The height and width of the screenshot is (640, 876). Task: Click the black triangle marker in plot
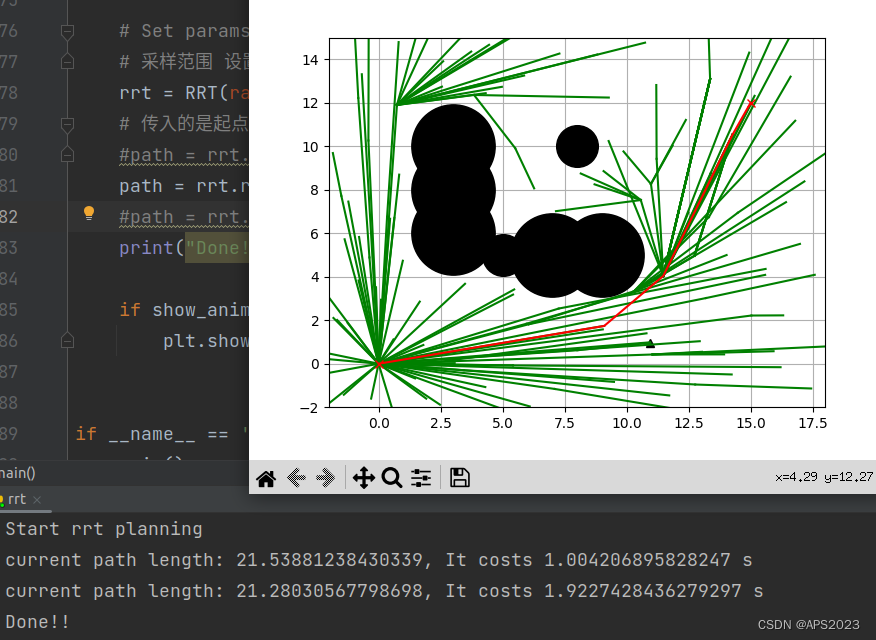pos(650,343)
